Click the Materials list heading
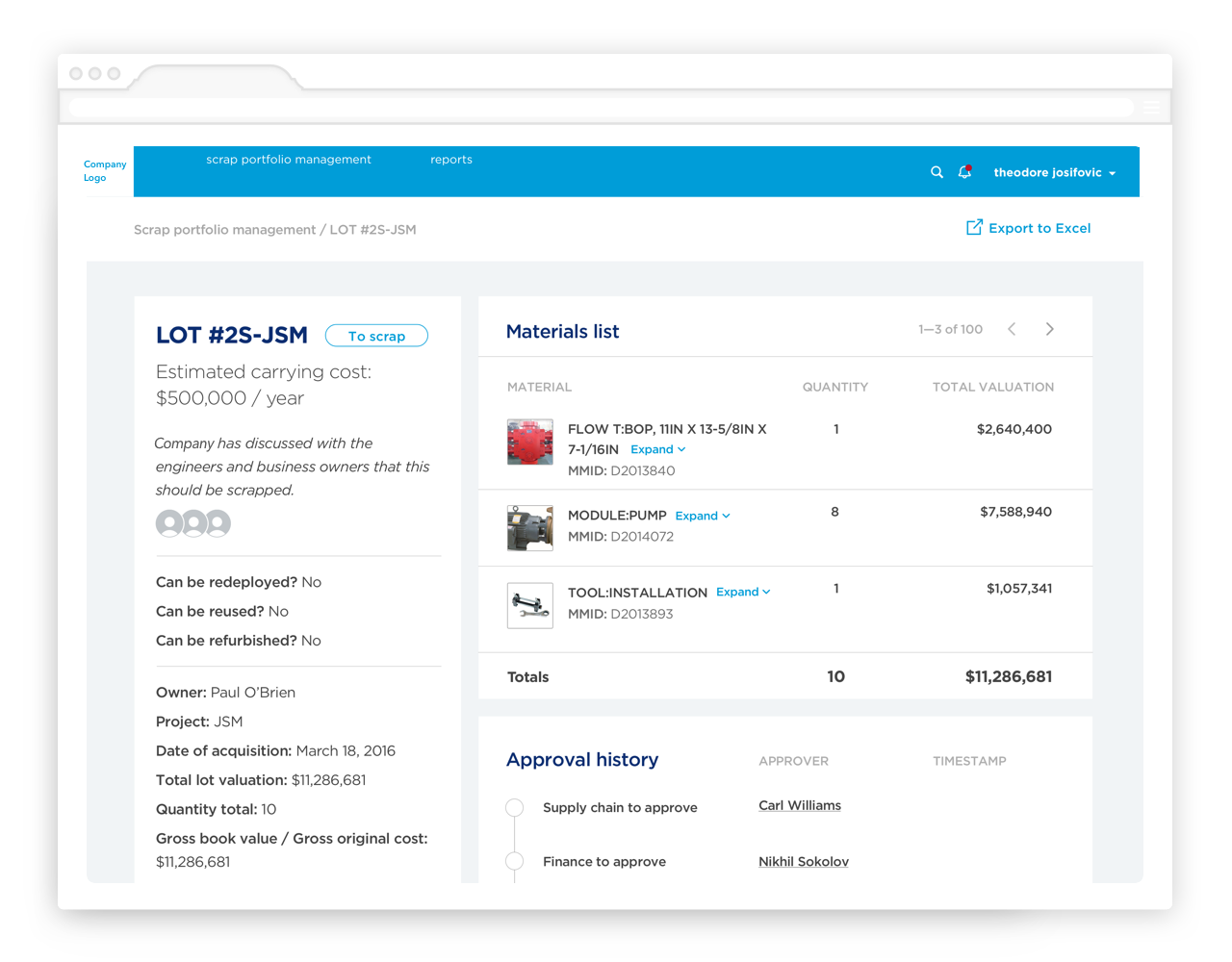 563,332
